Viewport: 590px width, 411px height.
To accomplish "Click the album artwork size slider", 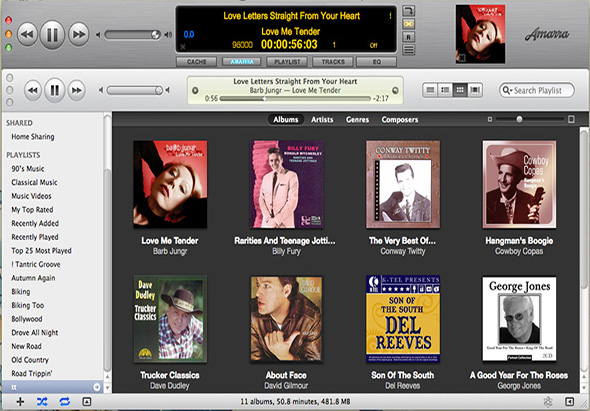I will pyautogui.click(x=530, y=119).
